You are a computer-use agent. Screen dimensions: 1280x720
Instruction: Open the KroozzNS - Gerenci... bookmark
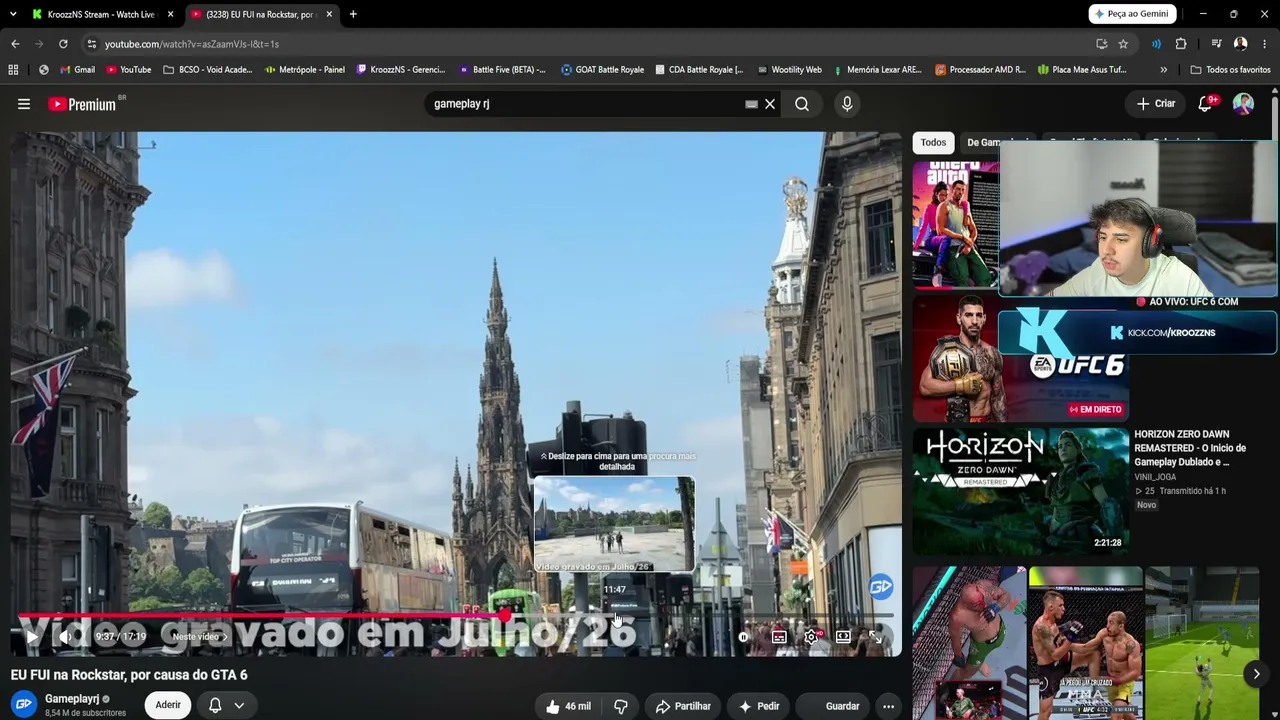coord(400,70)
